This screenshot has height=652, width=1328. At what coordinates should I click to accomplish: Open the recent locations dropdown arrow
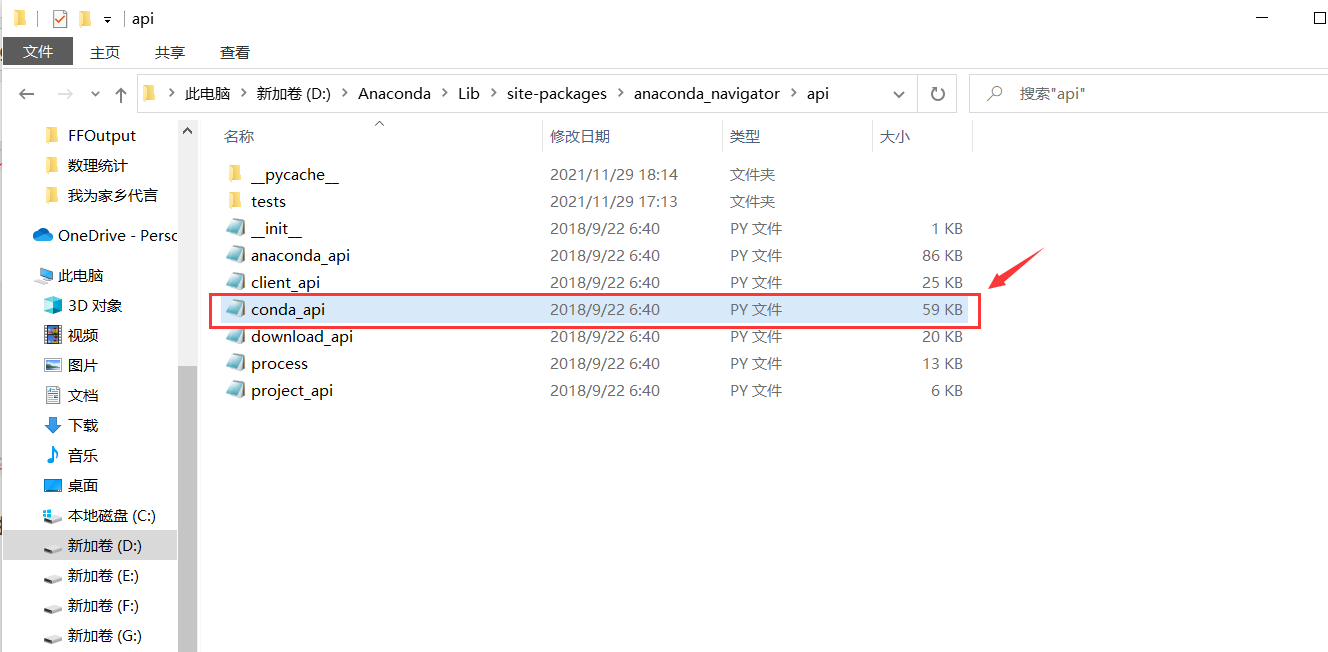[x=96, y=94]
